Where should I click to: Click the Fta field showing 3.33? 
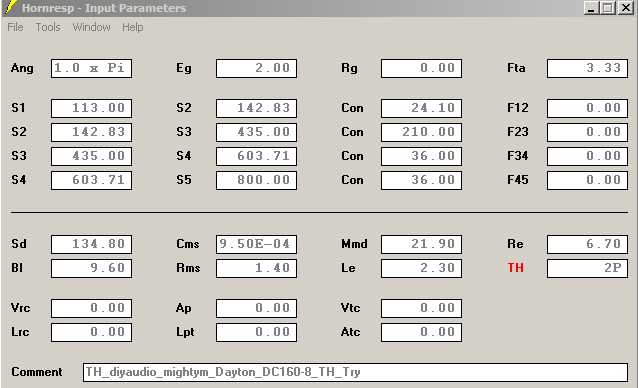(x=588, y=68)
